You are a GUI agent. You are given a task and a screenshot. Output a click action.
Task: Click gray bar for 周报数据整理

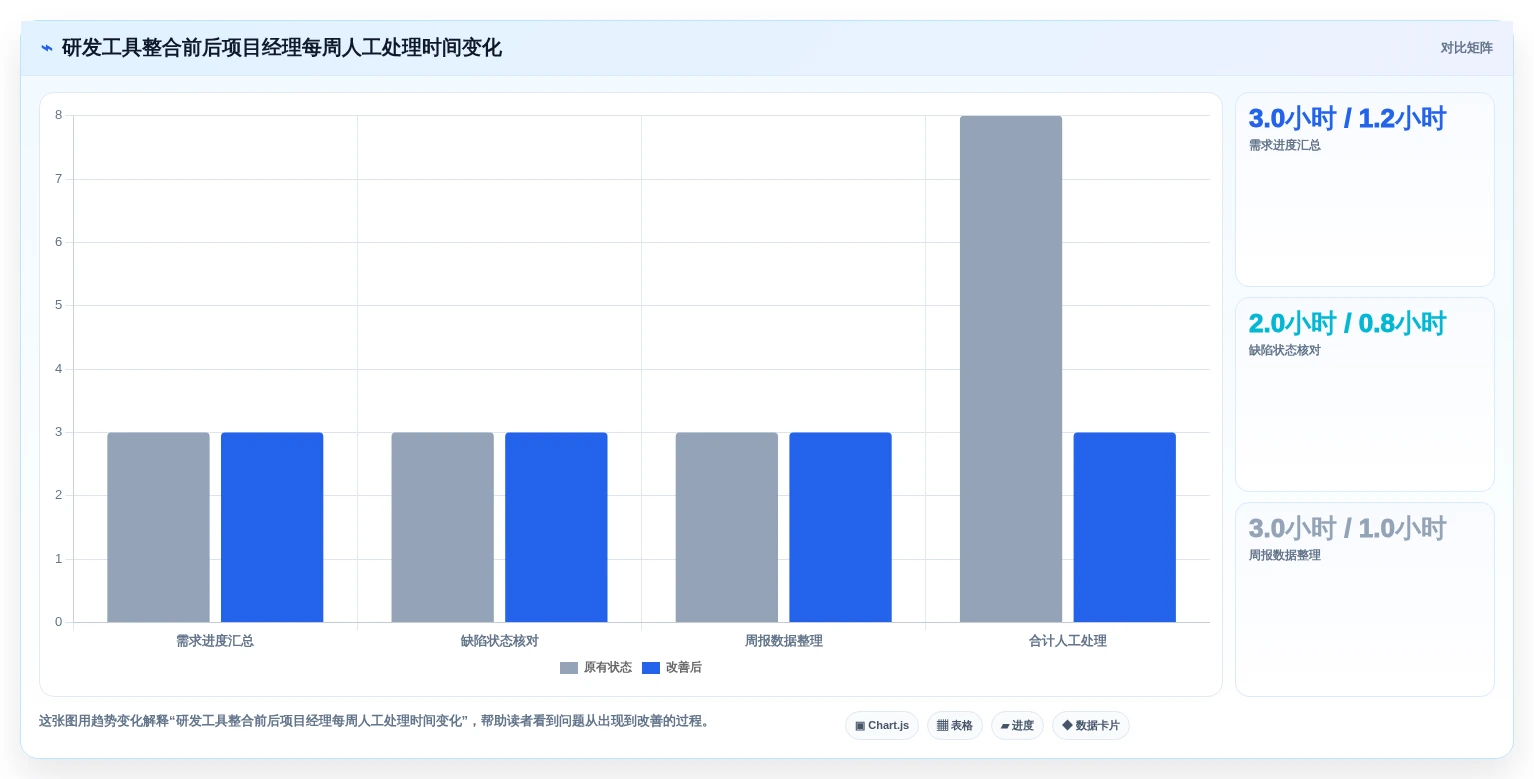click(x=727, y=527)
